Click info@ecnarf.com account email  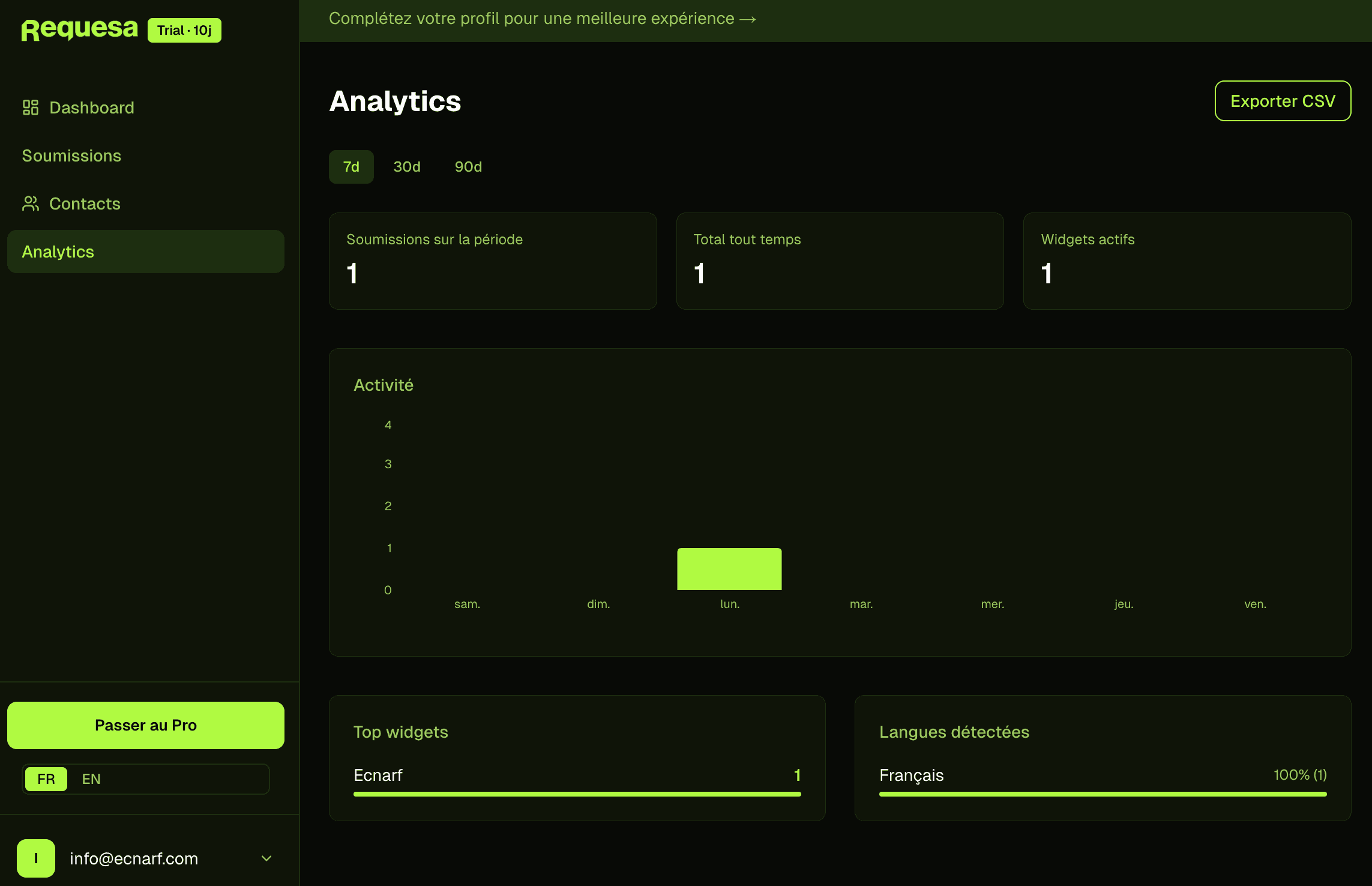(x=134, y=858)
